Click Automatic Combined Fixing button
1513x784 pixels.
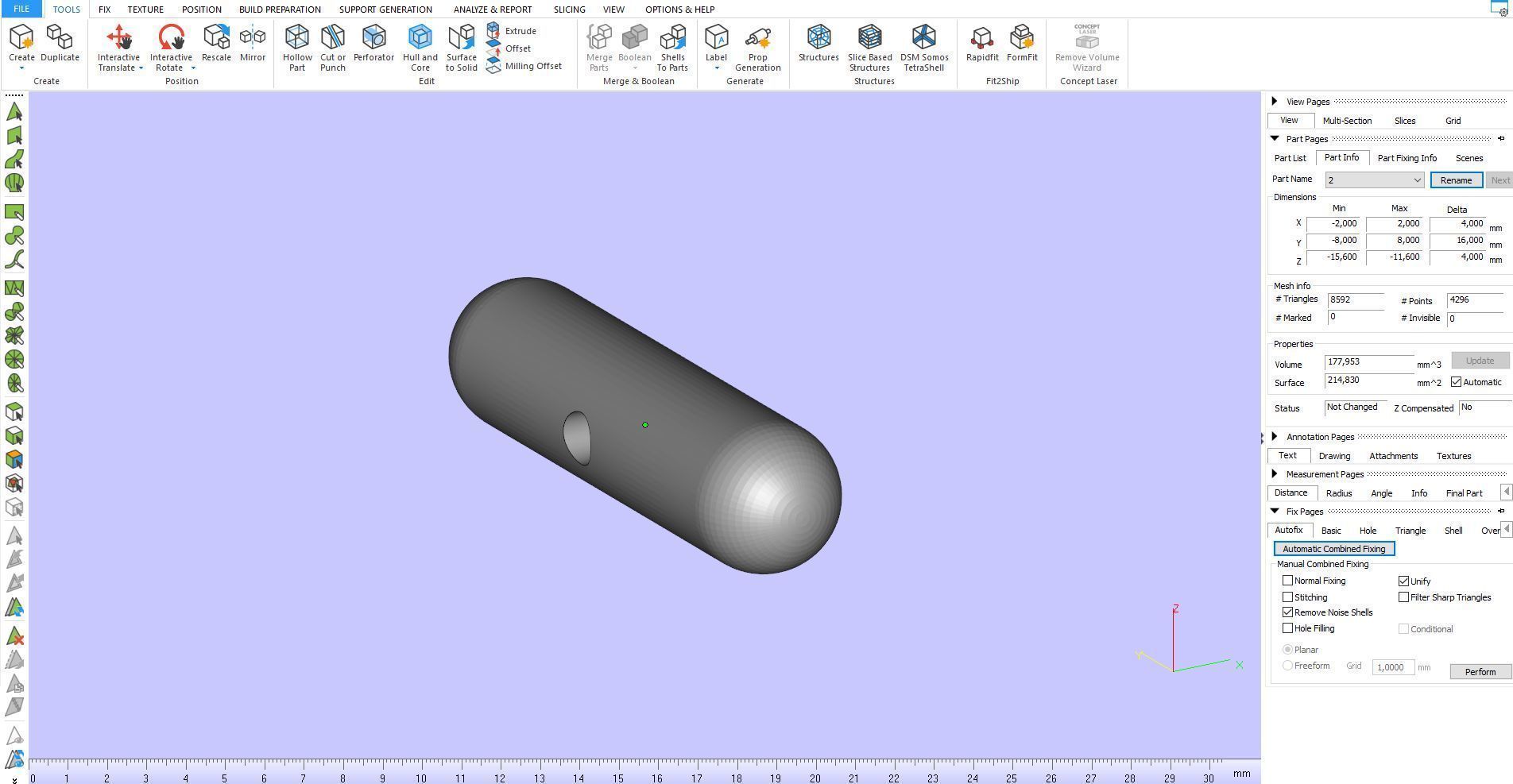pos(1333,549)
